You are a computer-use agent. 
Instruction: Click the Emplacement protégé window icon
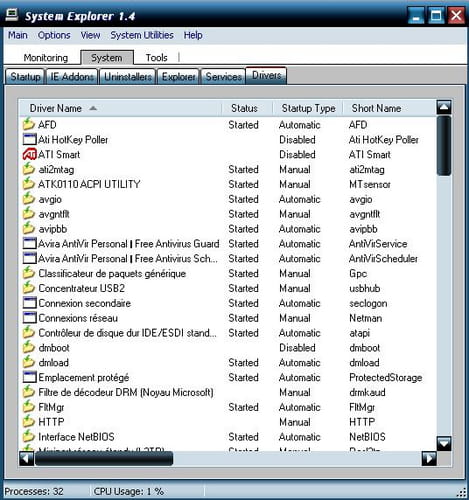tap(29, 377)
